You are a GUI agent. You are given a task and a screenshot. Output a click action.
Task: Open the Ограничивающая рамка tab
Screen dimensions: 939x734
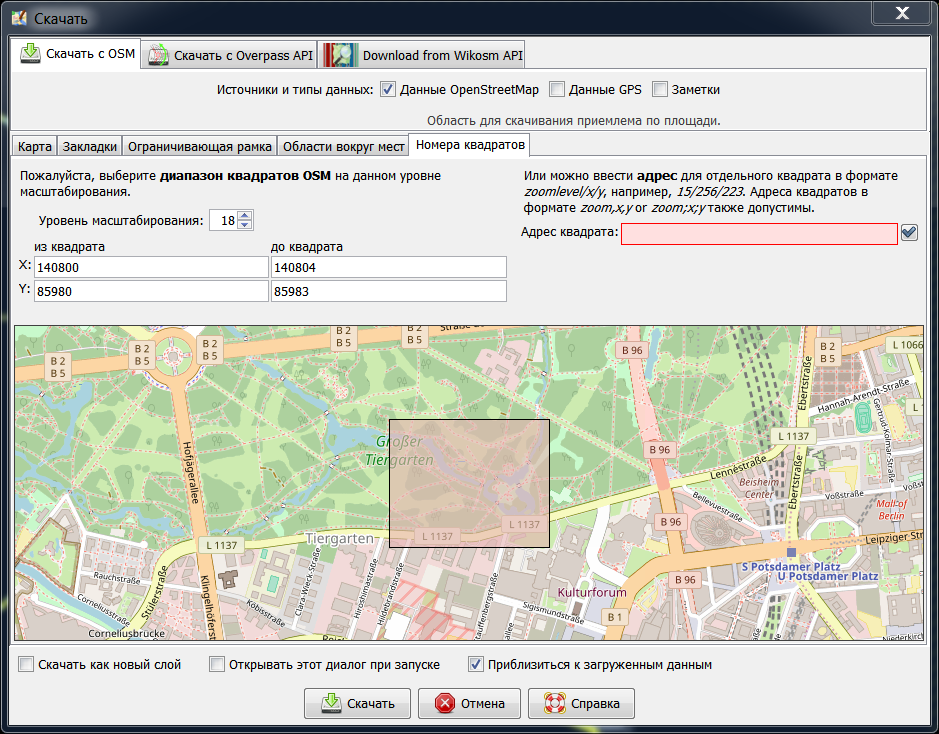(x=196, y=145)
